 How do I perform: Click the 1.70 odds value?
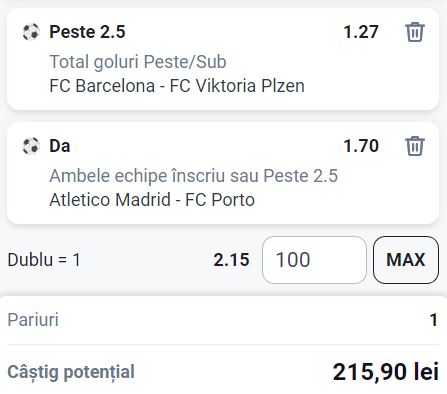point(361,146)
